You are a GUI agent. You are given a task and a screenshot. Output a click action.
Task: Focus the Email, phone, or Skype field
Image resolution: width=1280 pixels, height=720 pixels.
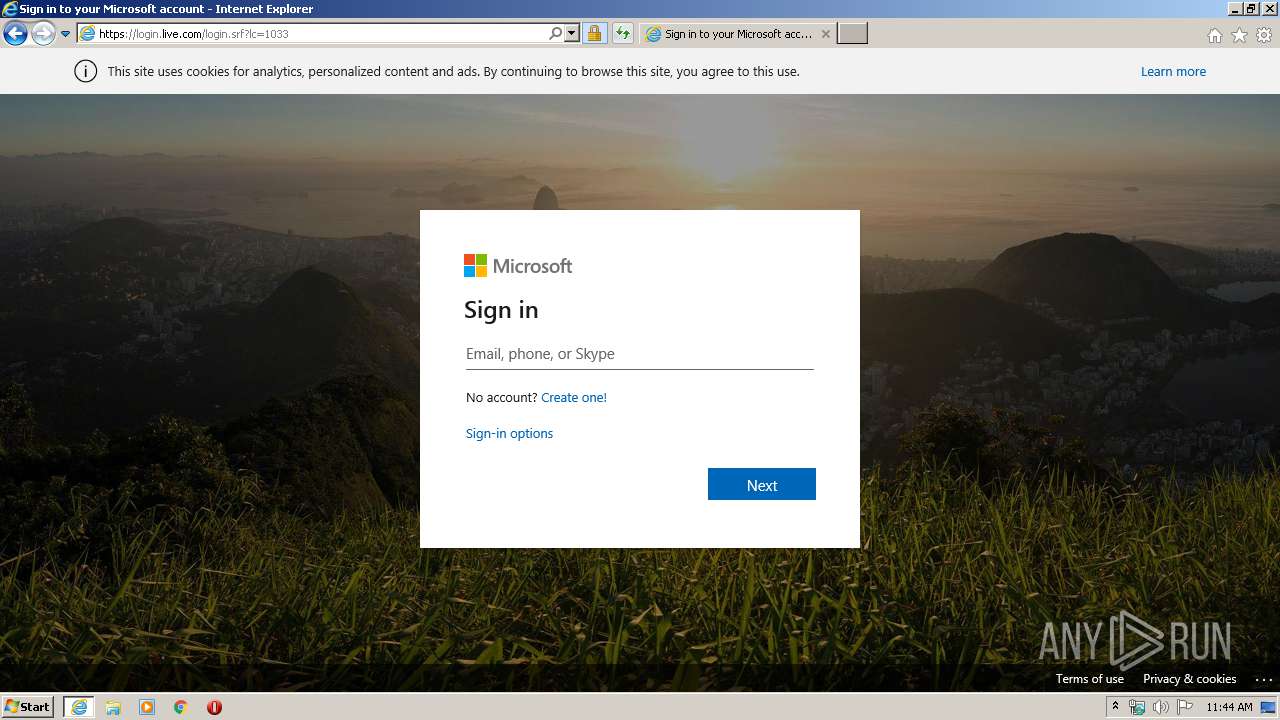(640, 354)
